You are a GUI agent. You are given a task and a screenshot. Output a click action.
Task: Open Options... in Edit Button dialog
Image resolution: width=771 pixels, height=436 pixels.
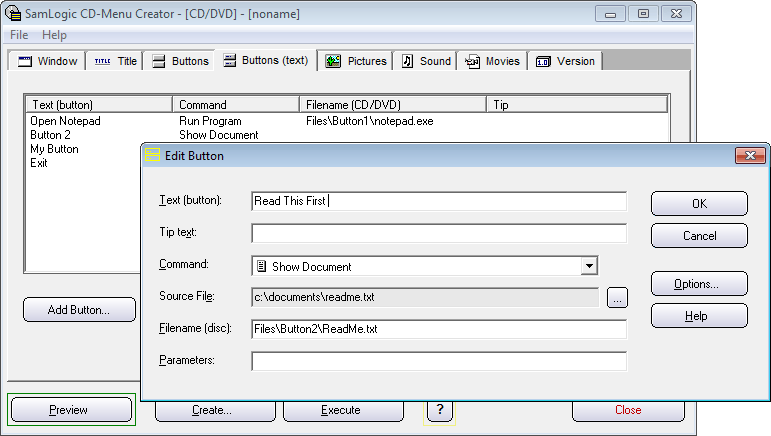pos(699,284)
